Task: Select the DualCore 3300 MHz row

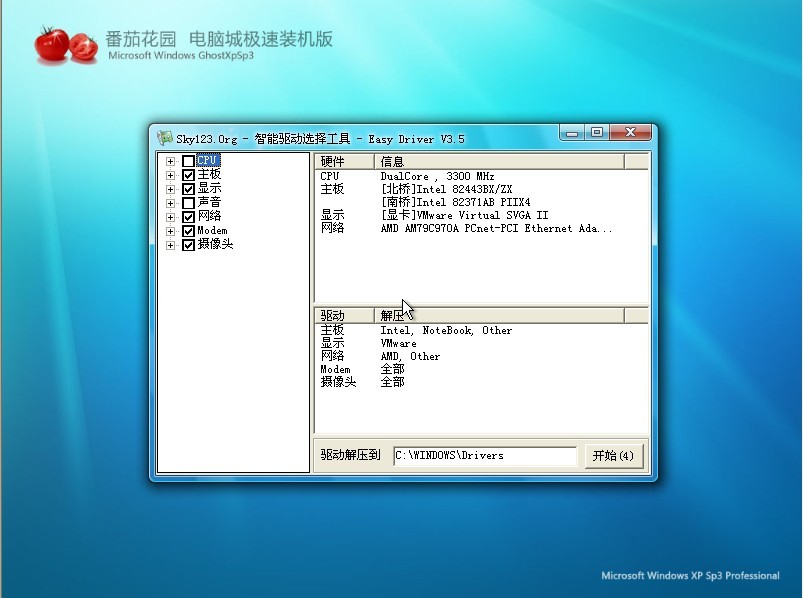Action: point(481,176)
